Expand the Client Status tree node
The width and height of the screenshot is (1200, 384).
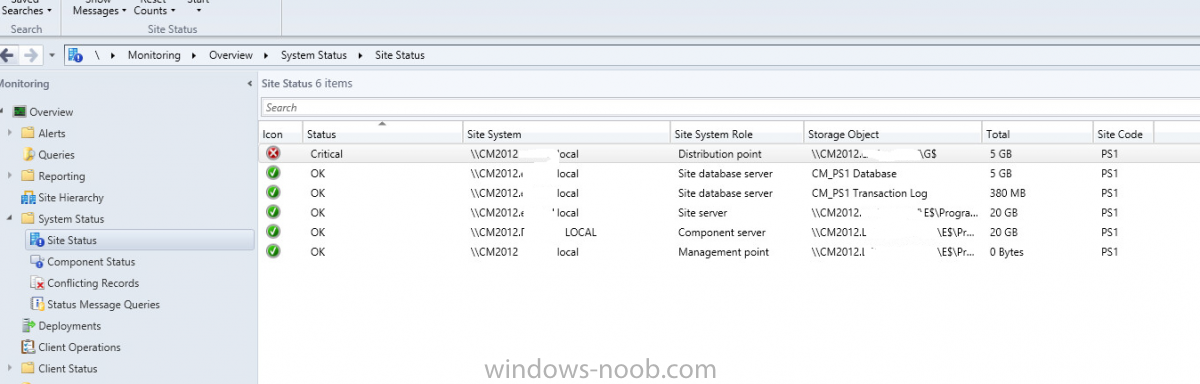(x=11, y=369)
